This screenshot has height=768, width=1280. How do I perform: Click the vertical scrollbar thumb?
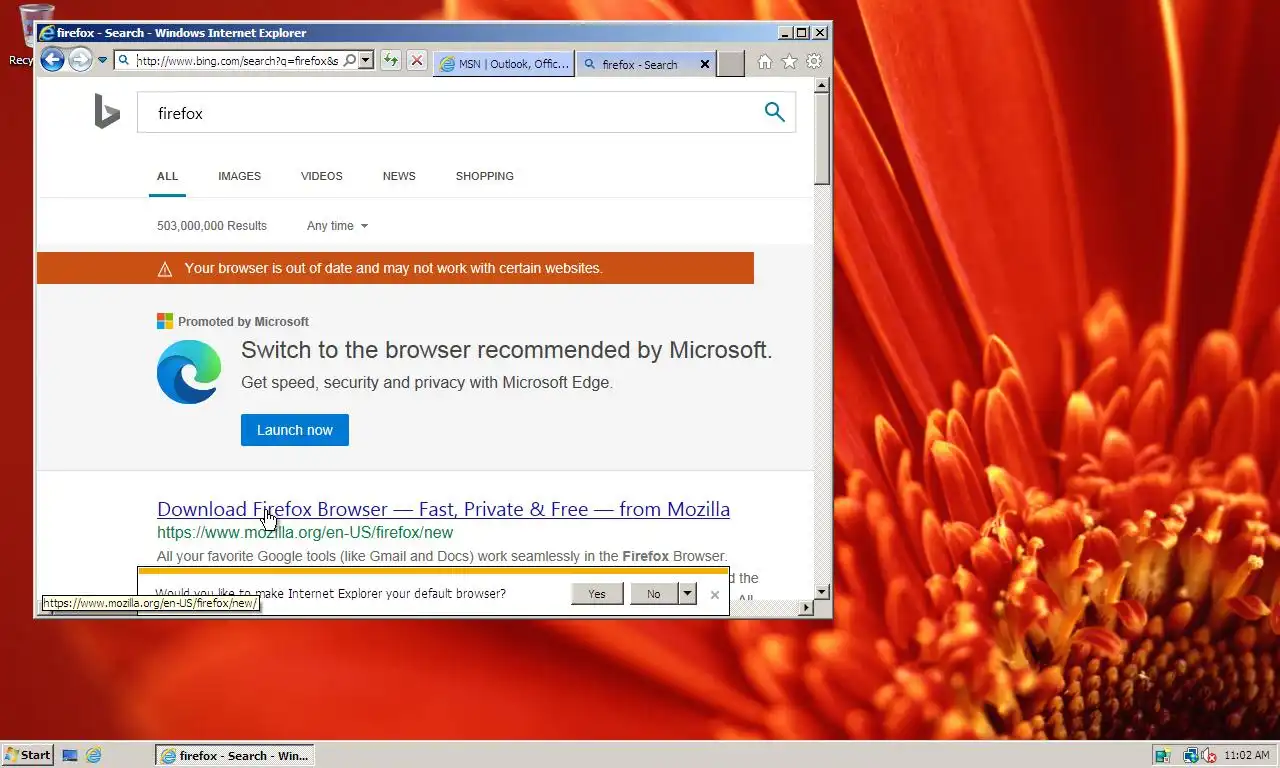[822, 140]
